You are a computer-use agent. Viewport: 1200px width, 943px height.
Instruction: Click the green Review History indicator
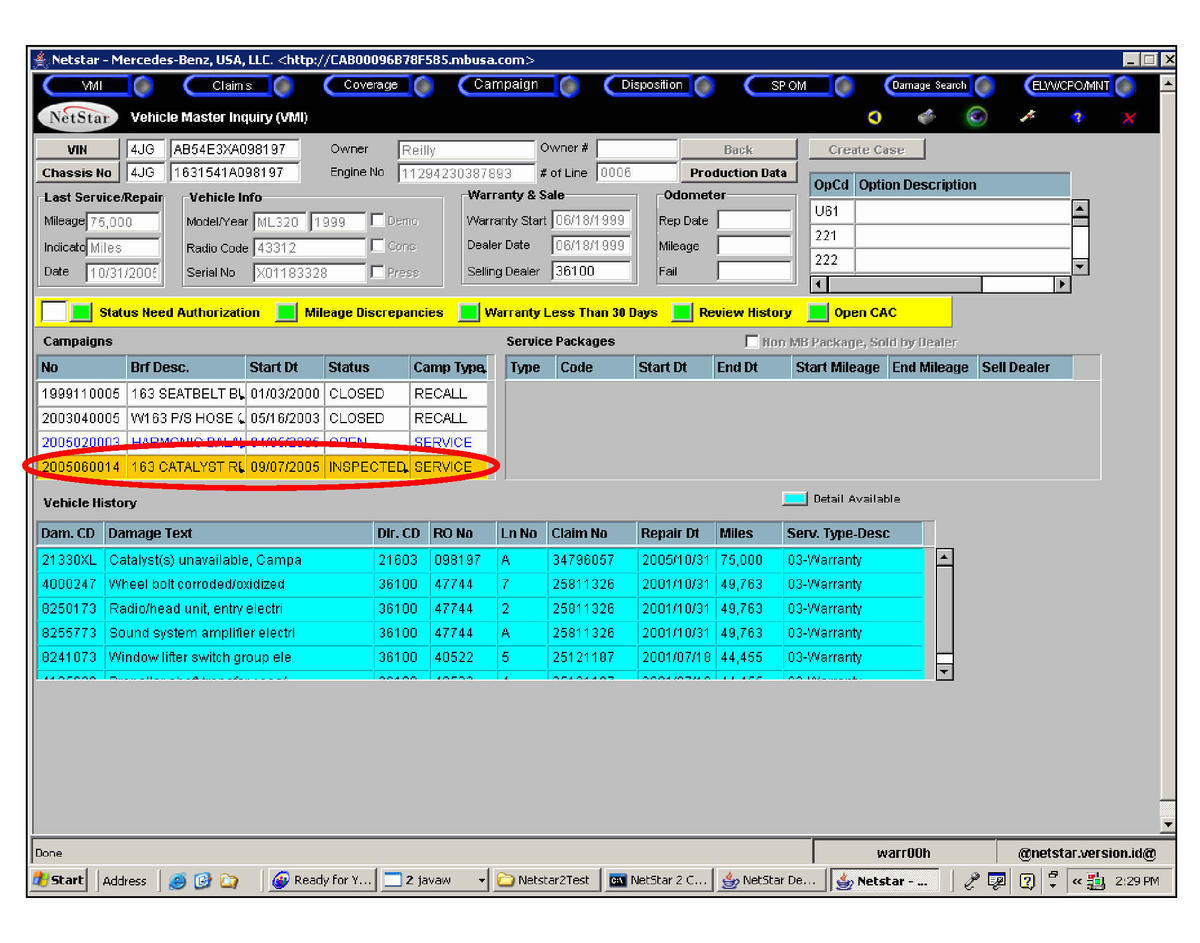coord(682,313)
